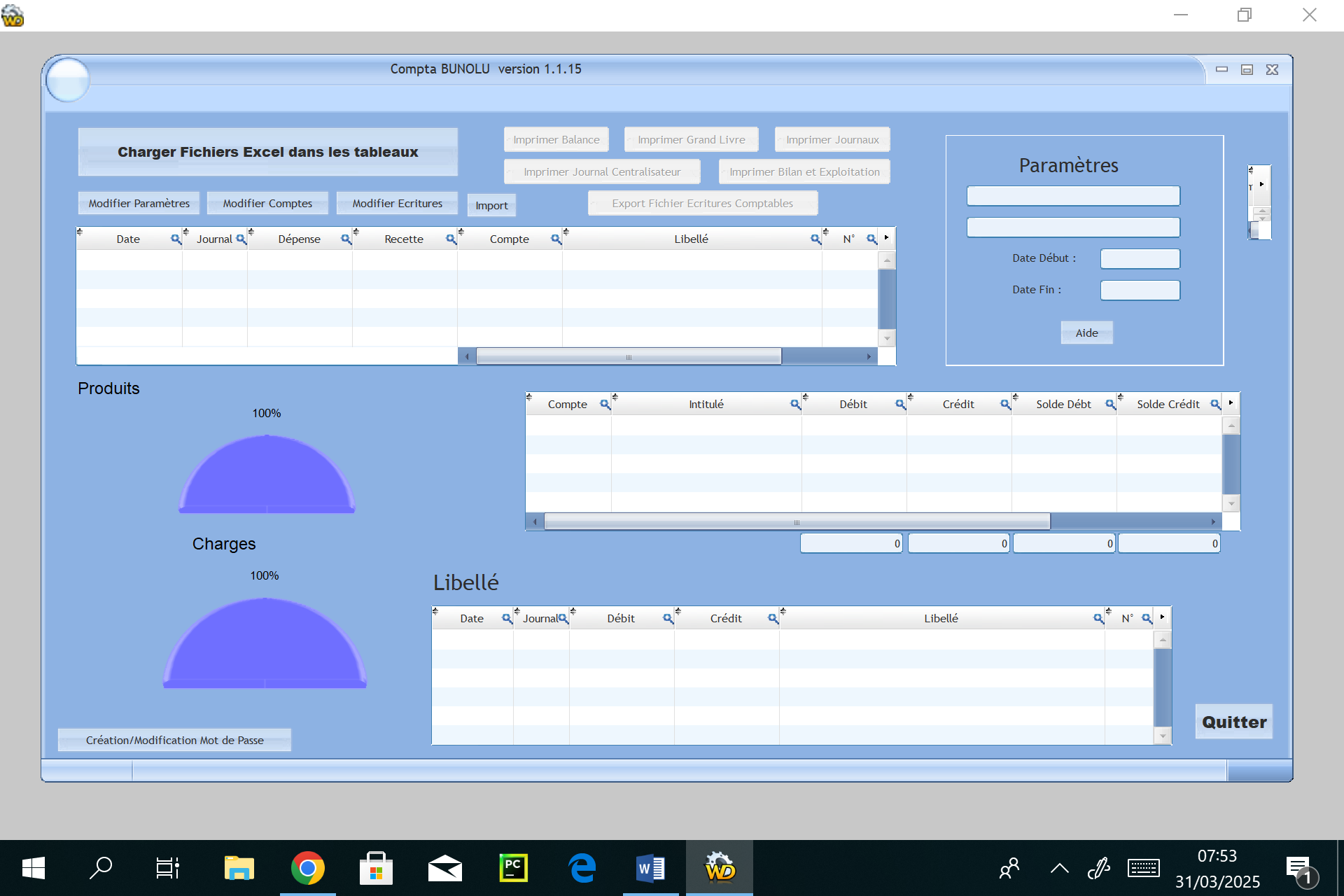This screenshot has height=896, width=1344.
Task: Click the Recette column search magnifier icon
Action: point(451,239)
